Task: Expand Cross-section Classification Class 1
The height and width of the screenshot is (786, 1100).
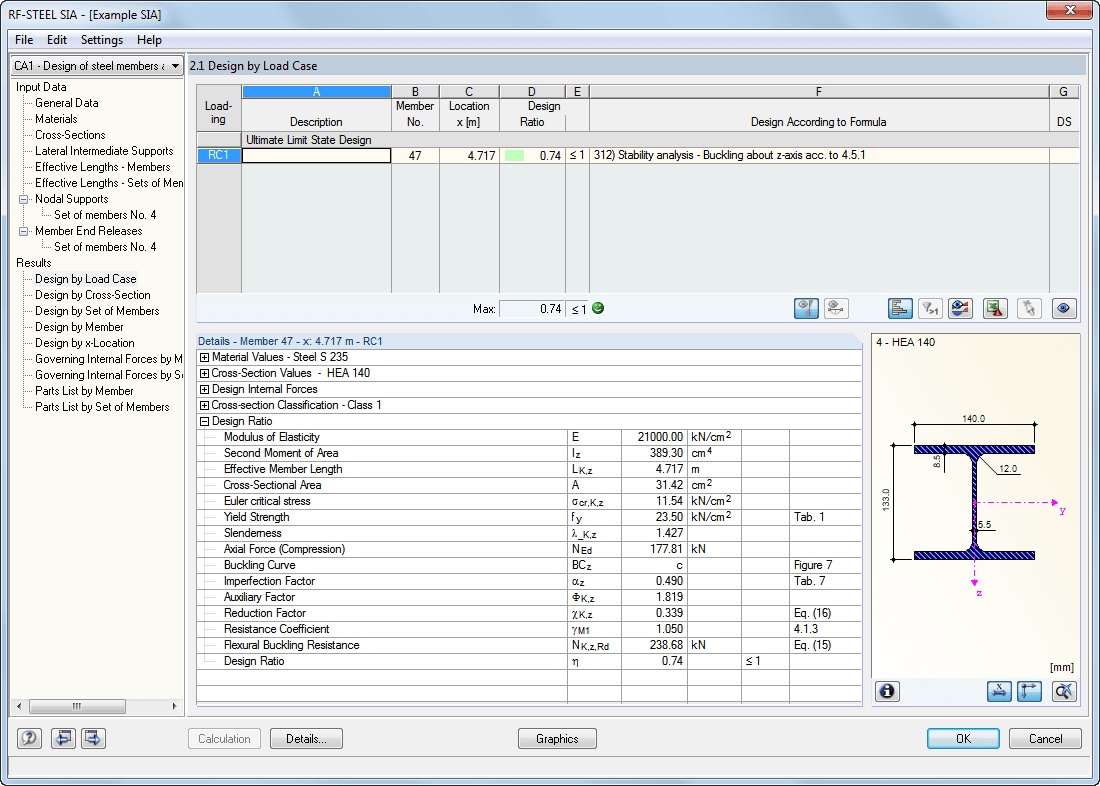Action: (x=204, y=406)
